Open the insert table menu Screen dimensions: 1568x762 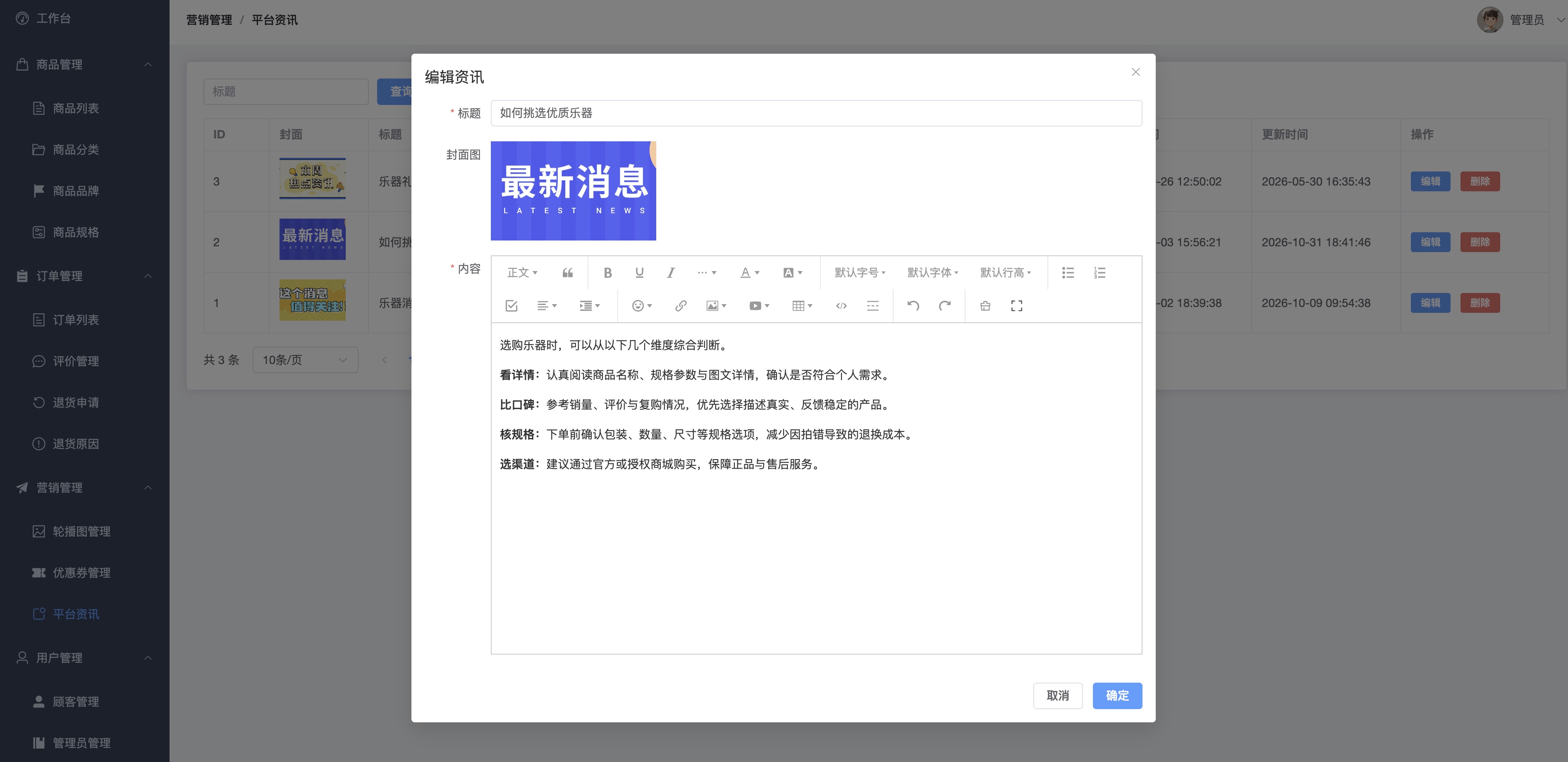(802, 305)
